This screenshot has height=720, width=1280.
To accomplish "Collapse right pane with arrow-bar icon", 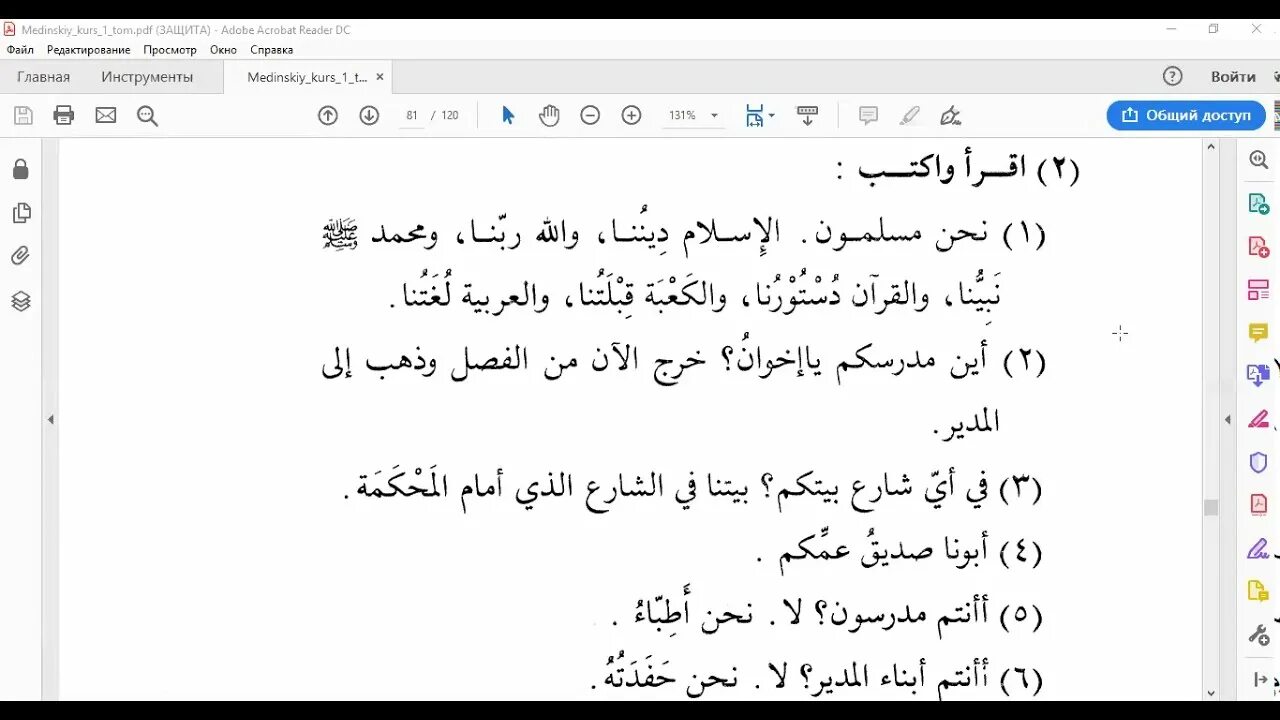I will pyautogui.click(x=1260, y=680).
